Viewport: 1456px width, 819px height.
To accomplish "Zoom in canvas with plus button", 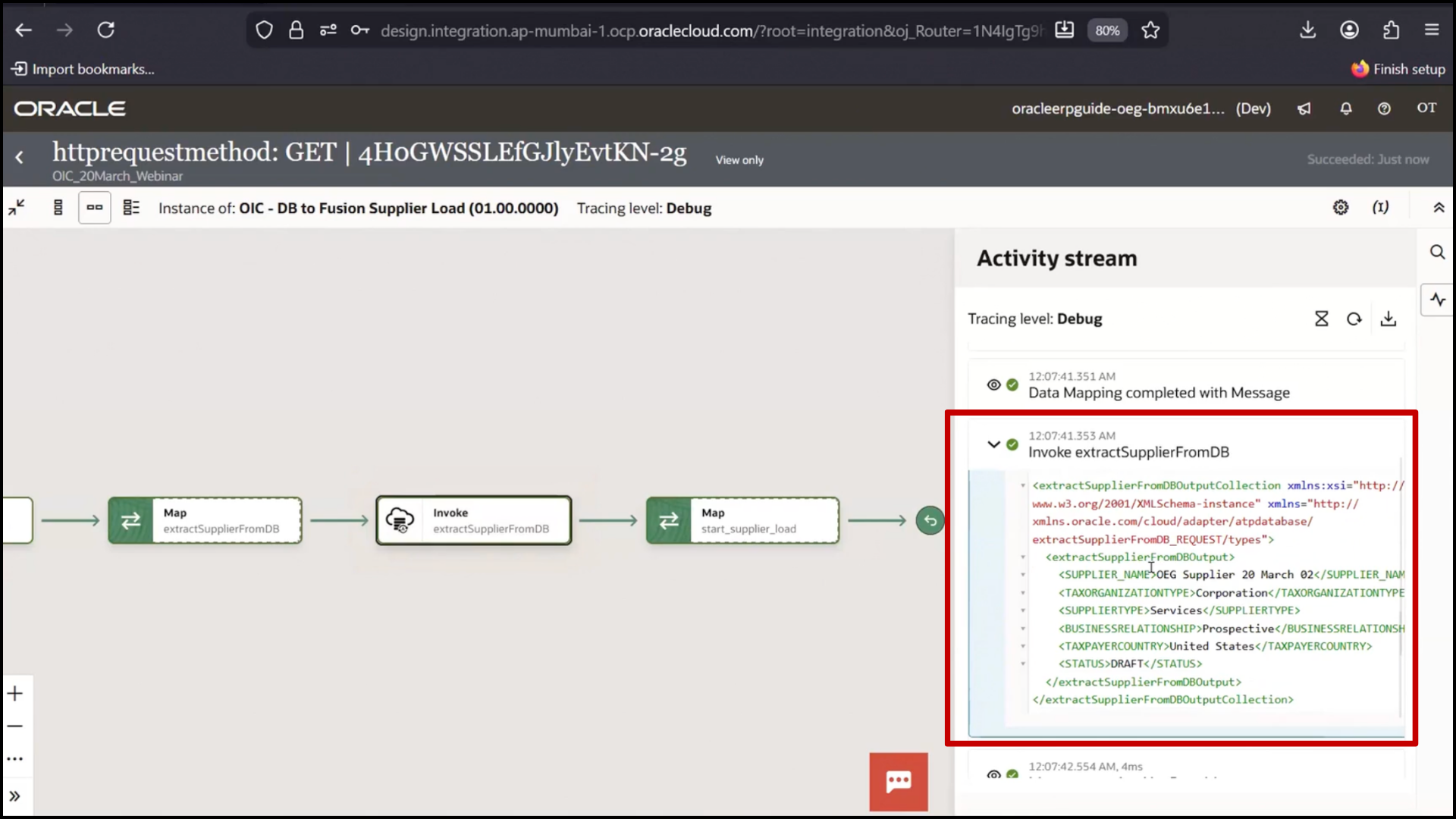I will 15,693.
